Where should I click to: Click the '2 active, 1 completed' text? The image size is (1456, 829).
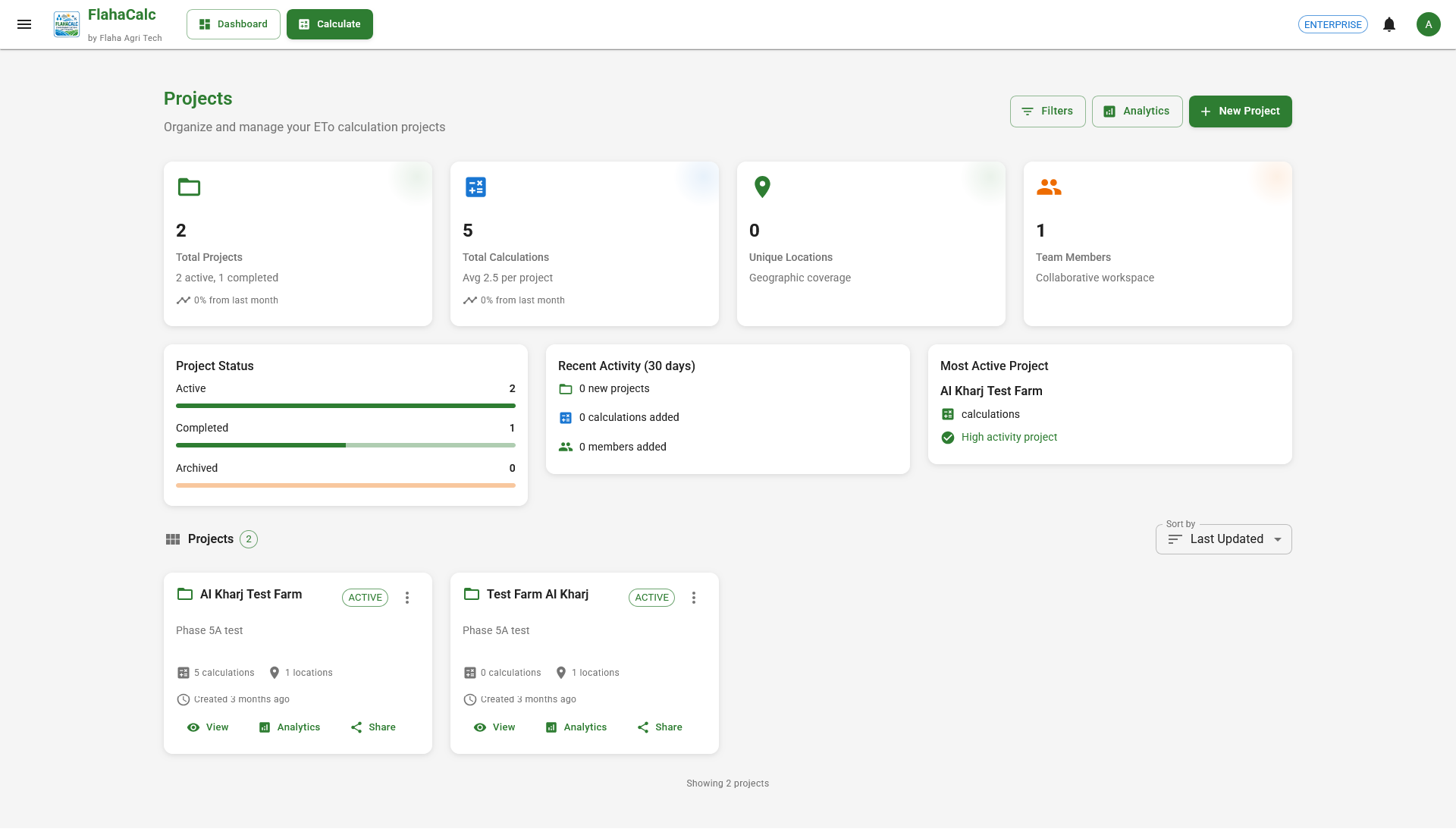coord(227,278)
